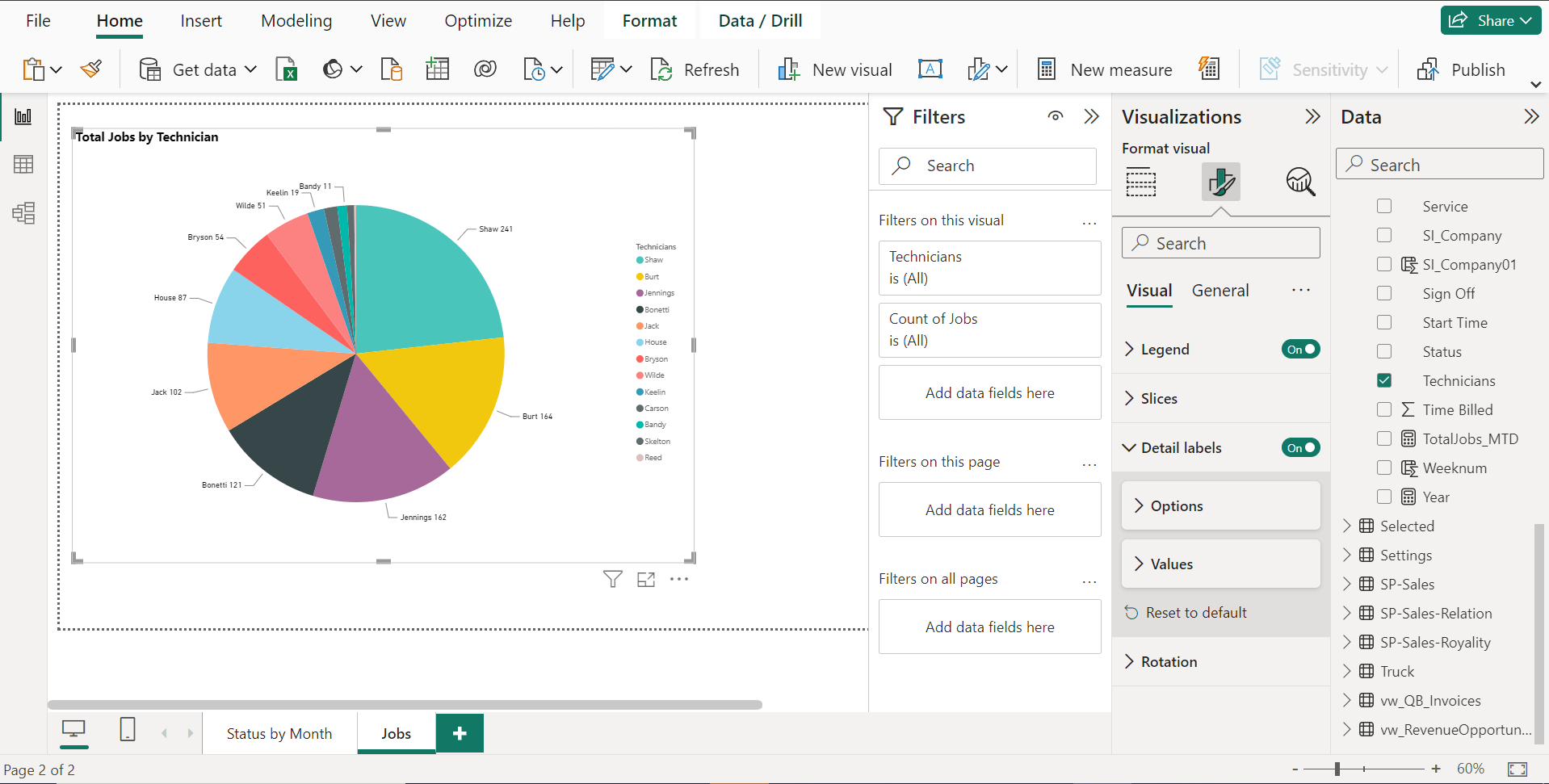
Task: Click the Focus mode icon below chart
Action: click(x=646, y=579)
